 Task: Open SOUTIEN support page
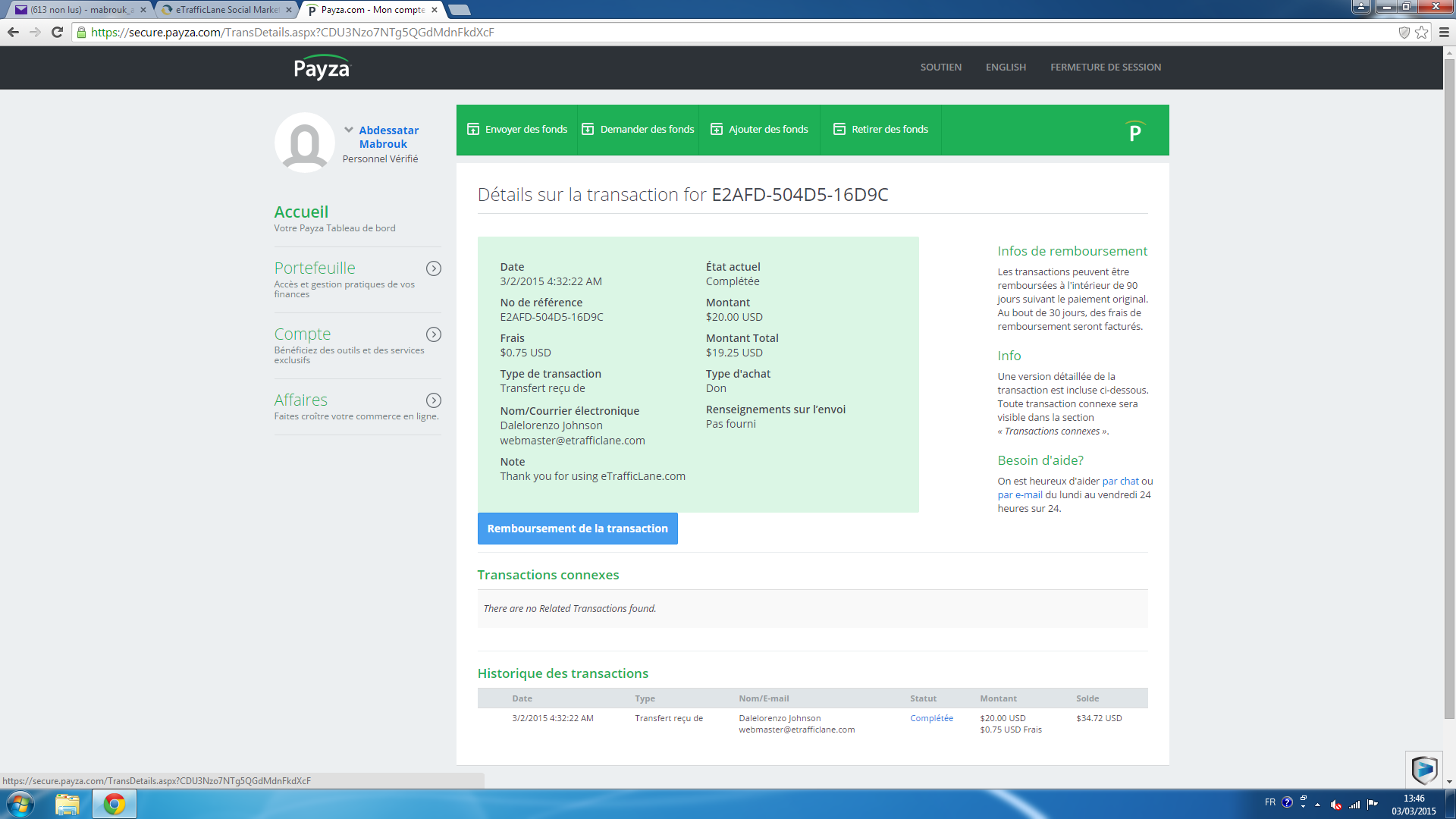pos(941,67)
